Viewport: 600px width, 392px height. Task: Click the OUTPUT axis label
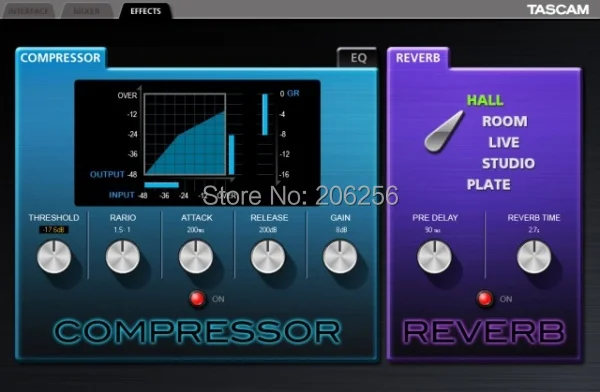click(107, 175)
